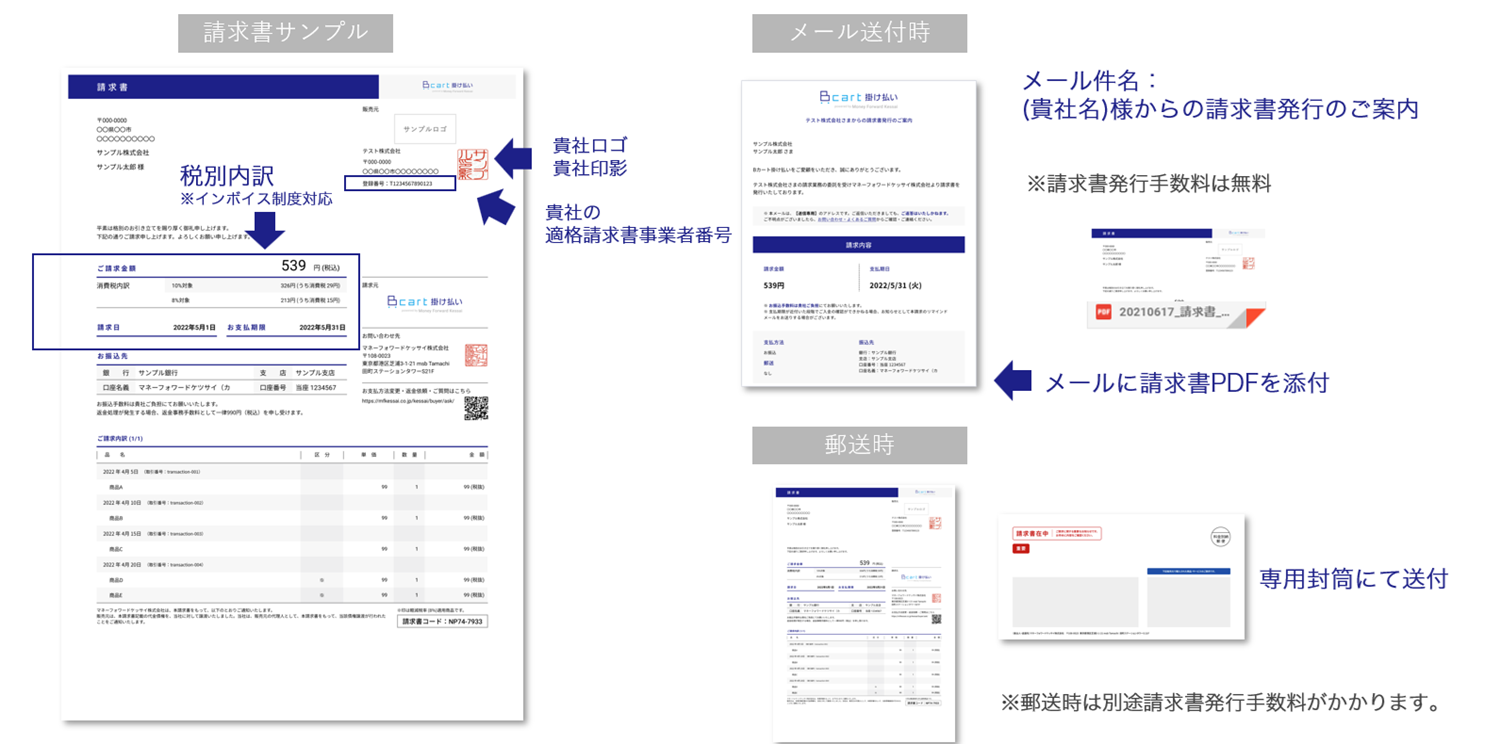Click the (貴社名)様からの請求書発行のご案内 subject
This screenshot has height=744, width=1500.
1220,110
